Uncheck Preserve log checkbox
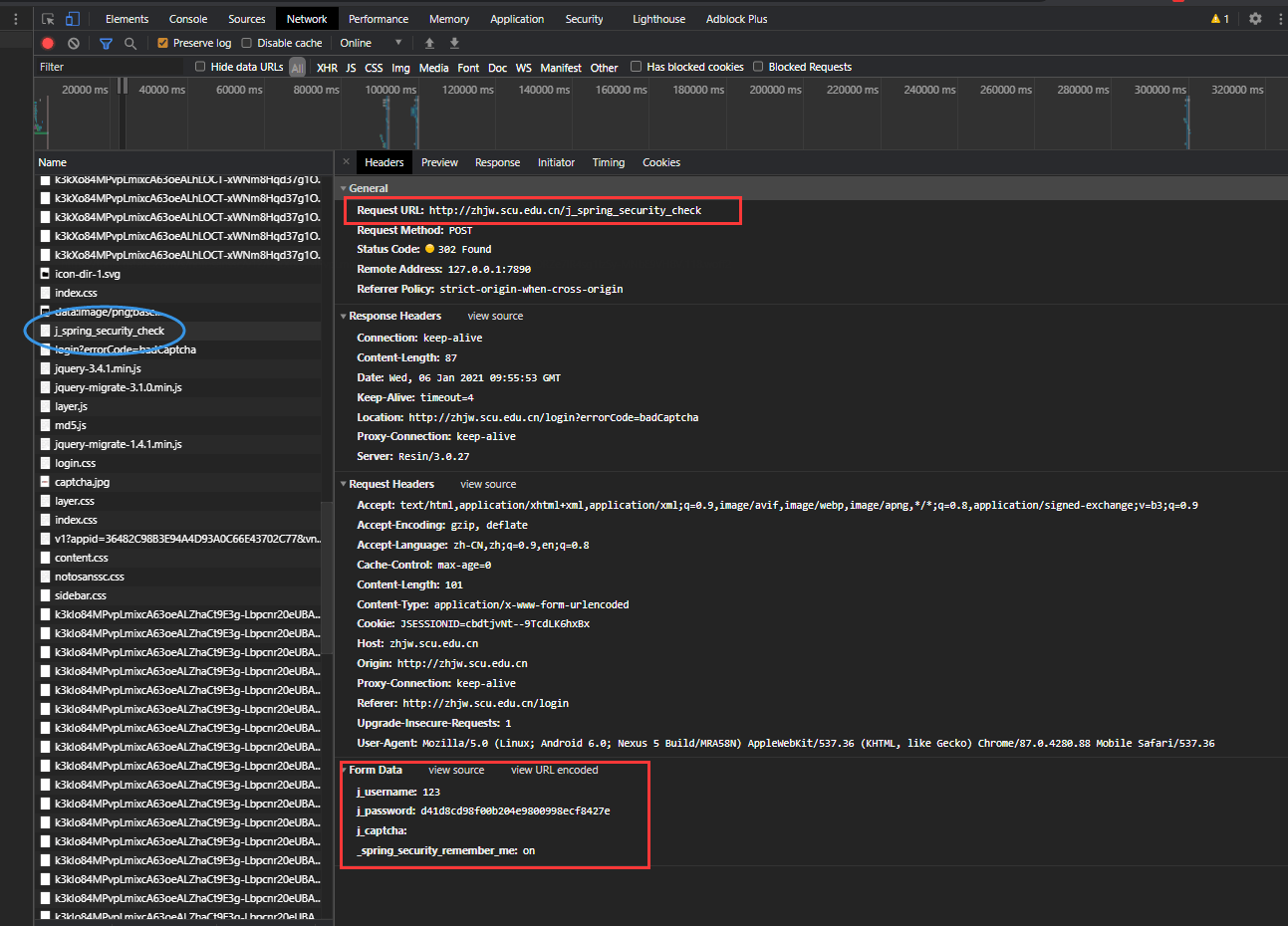Viewport: 1288px width, 926px height. coord(163,43)
